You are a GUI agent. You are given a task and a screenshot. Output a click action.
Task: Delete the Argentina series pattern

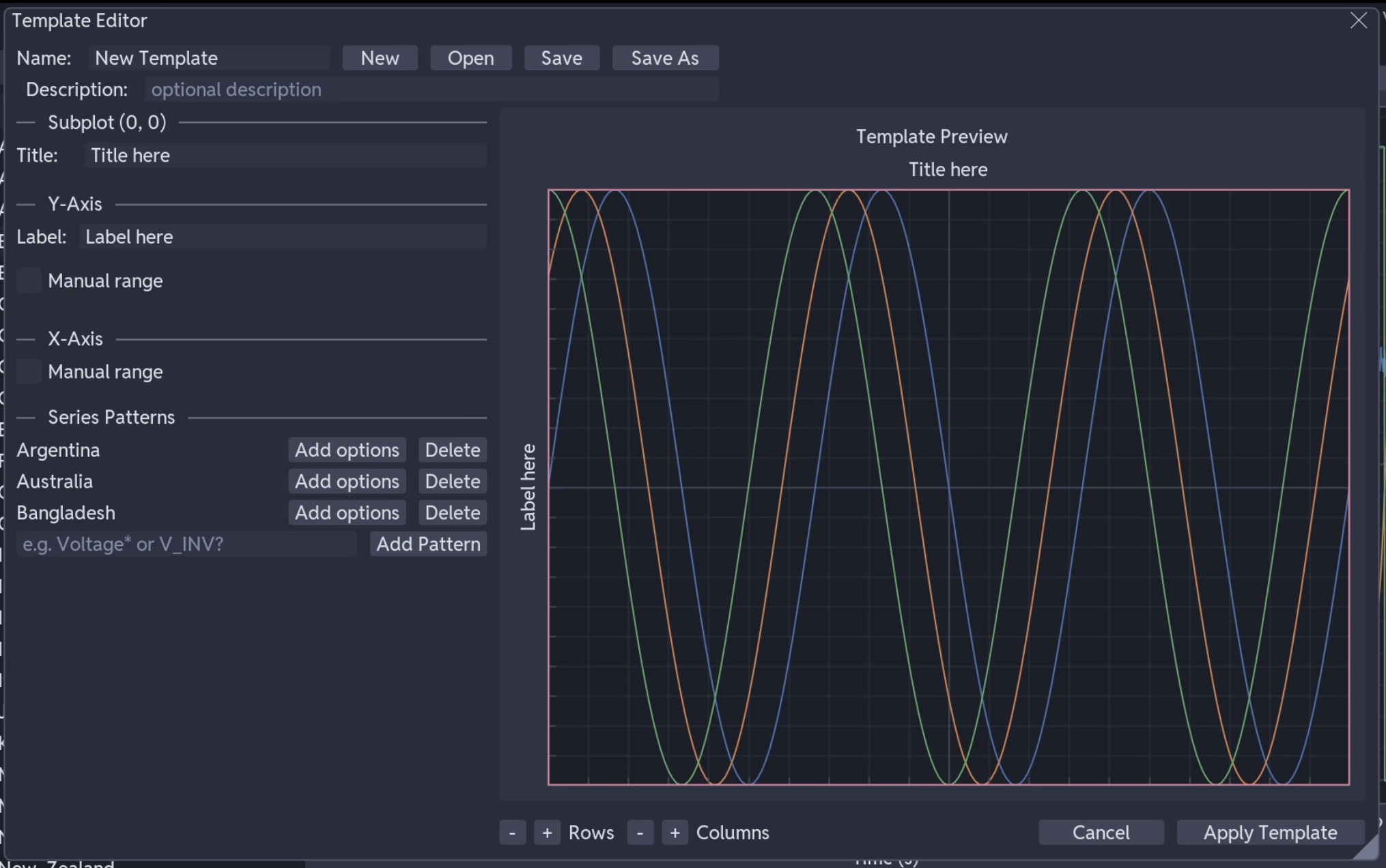pos(452,450)
